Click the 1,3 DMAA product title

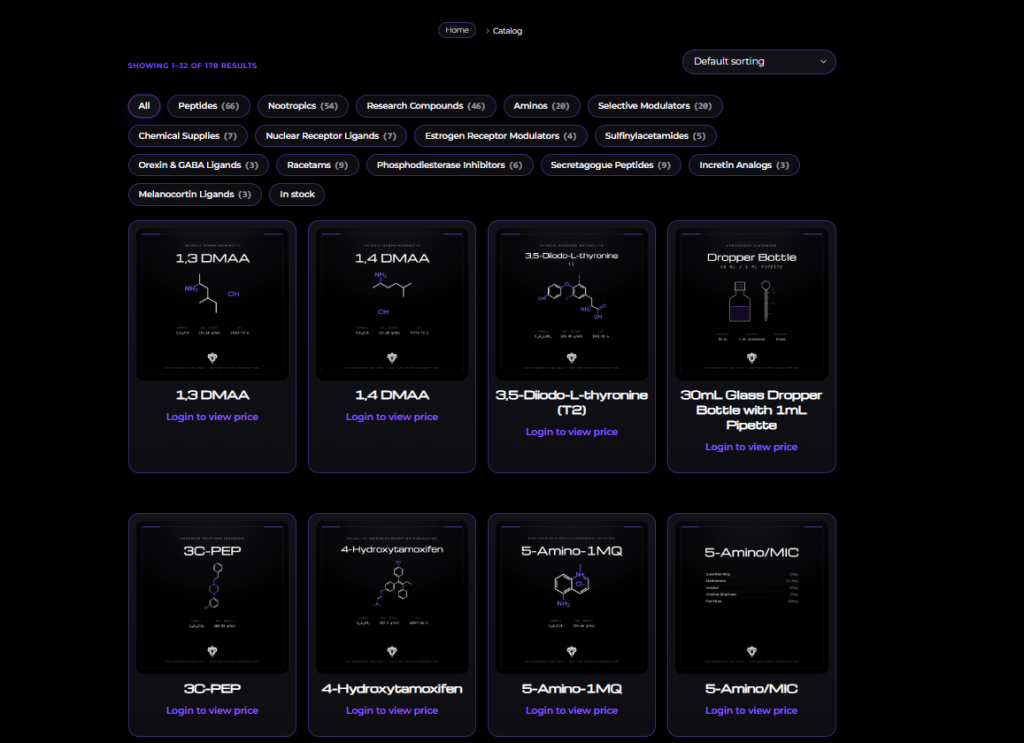(x=212, y=395)
